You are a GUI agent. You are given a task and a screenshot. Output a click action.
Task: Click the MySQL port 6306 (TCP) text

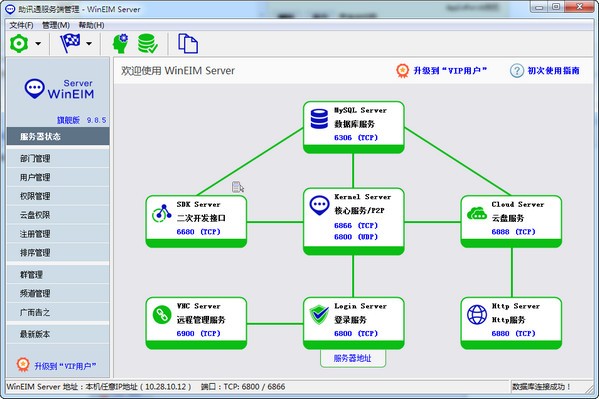(x=356, y=138)
